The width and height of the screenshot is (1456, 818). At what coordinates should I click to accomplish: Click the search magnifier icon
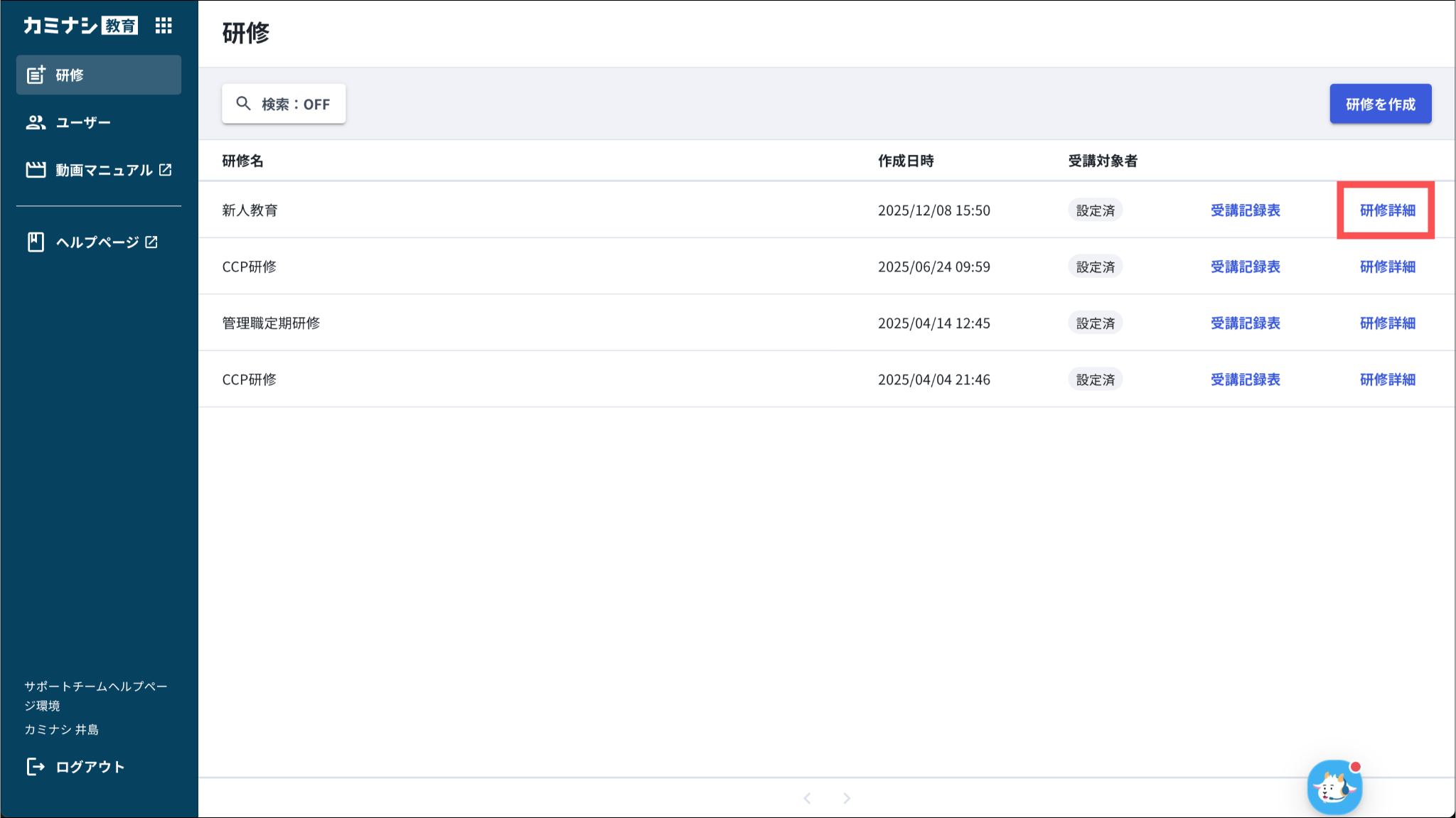(244, 104)
